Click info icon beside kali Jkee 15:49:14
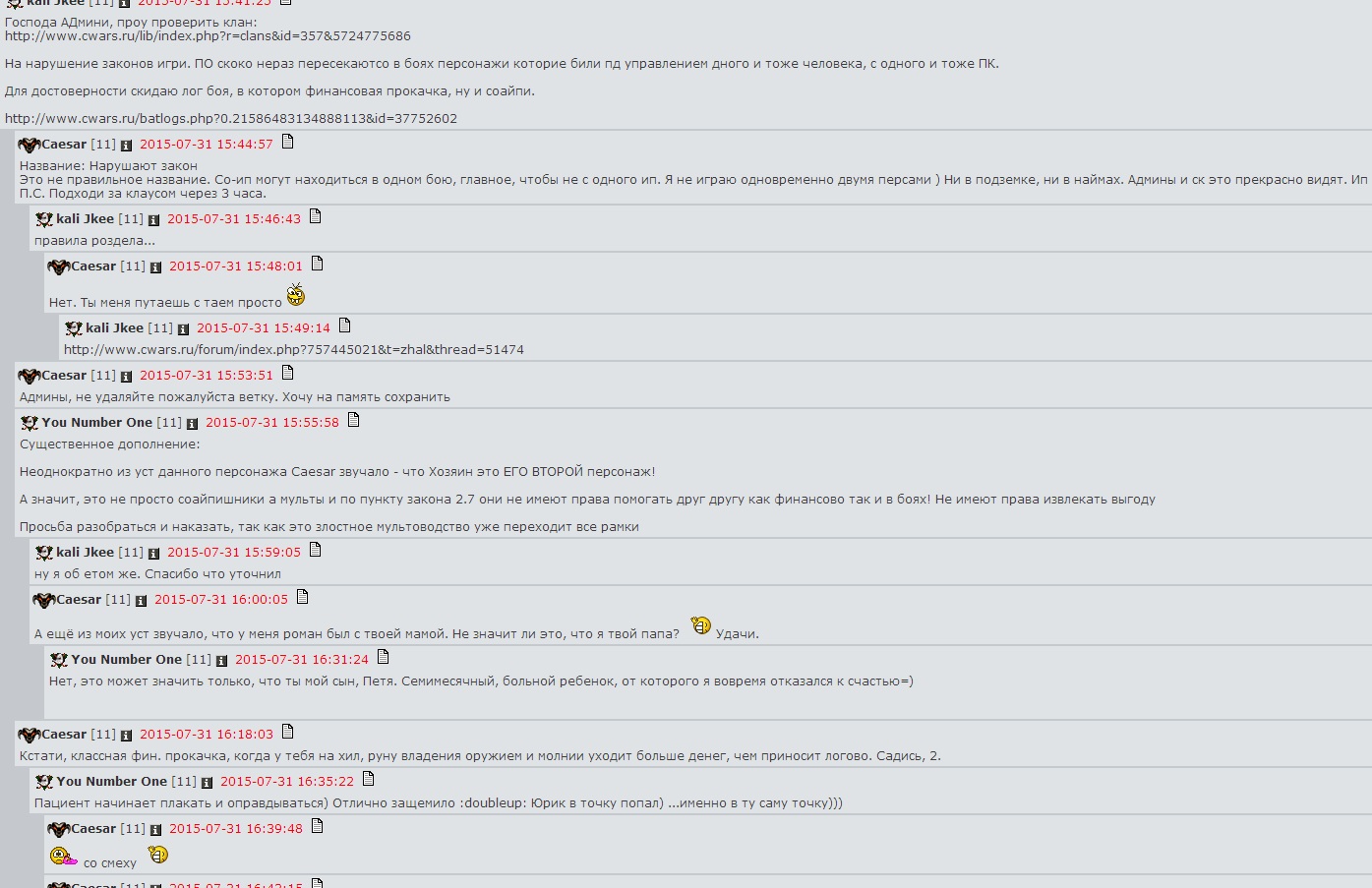The width and height of the screenshot is (1372, 888). click(x=183, y=329)
